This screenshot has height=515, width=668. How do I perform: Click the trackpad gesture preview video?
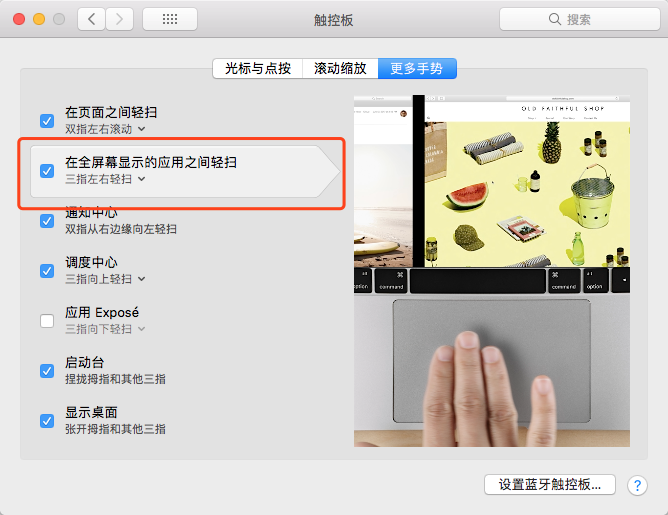pyautogui.click(x=492, y=271)
